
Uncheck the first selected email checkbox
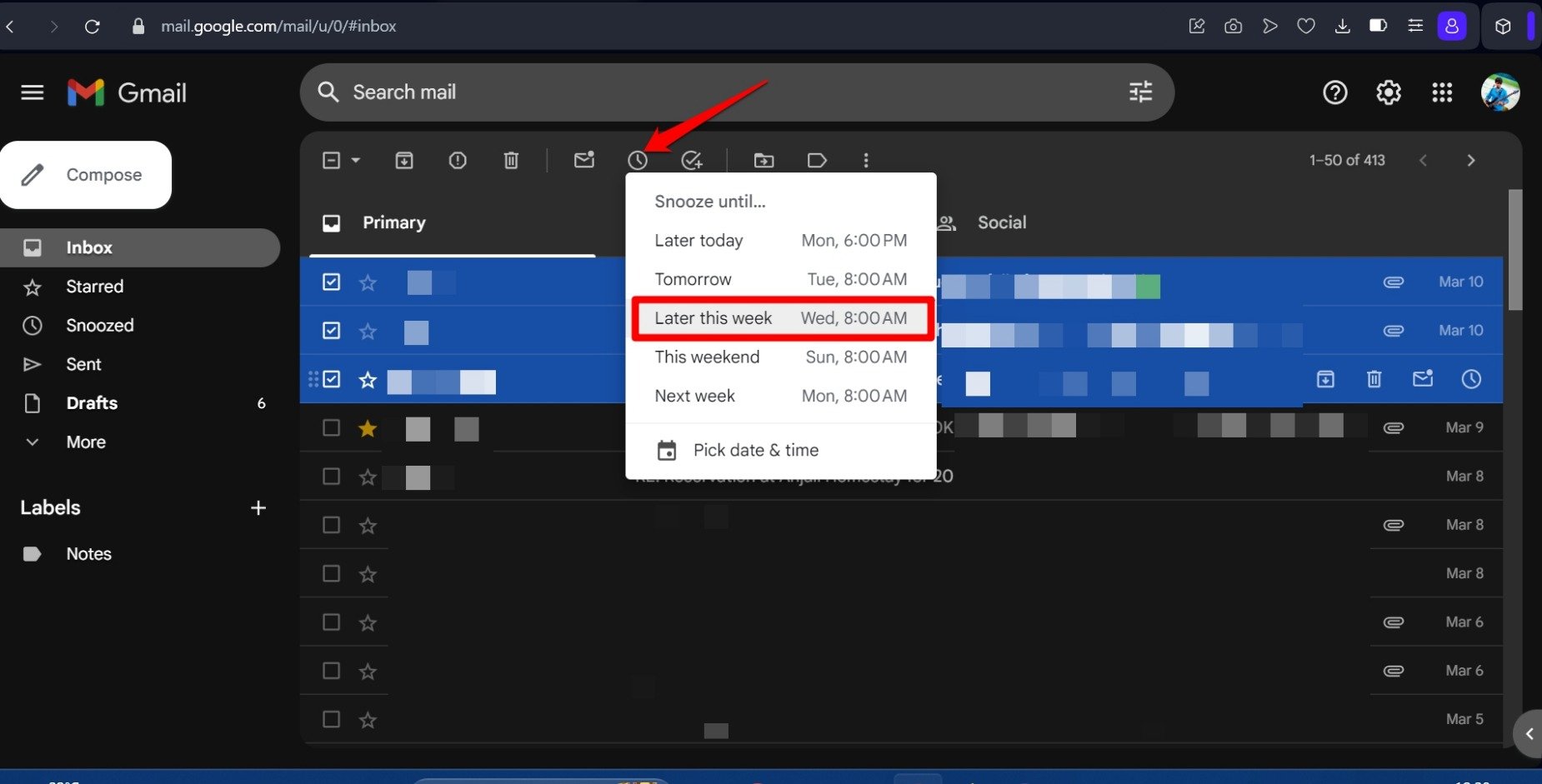[x=331, y=282]
